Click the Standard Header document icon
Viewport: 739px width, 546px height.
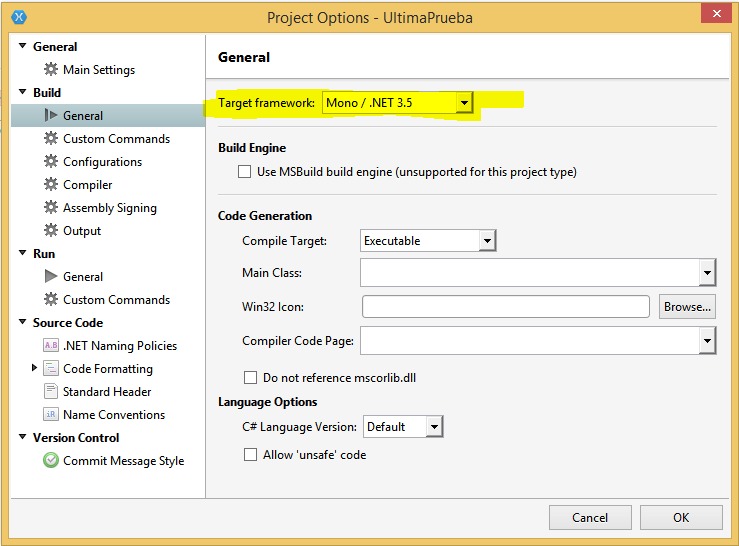coord(51,392)
